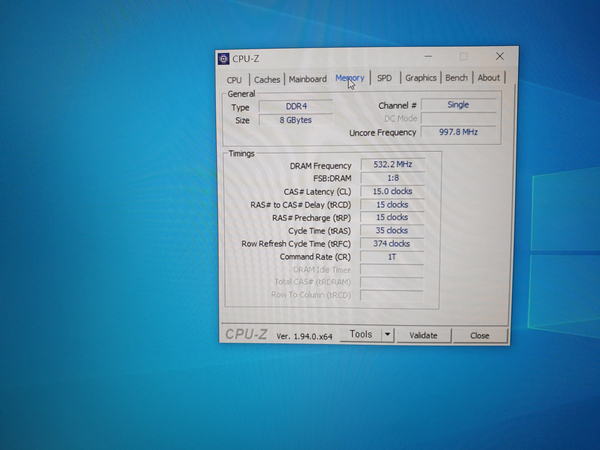Open the About tab
This screenshot has width=600, height=450.
489,78
